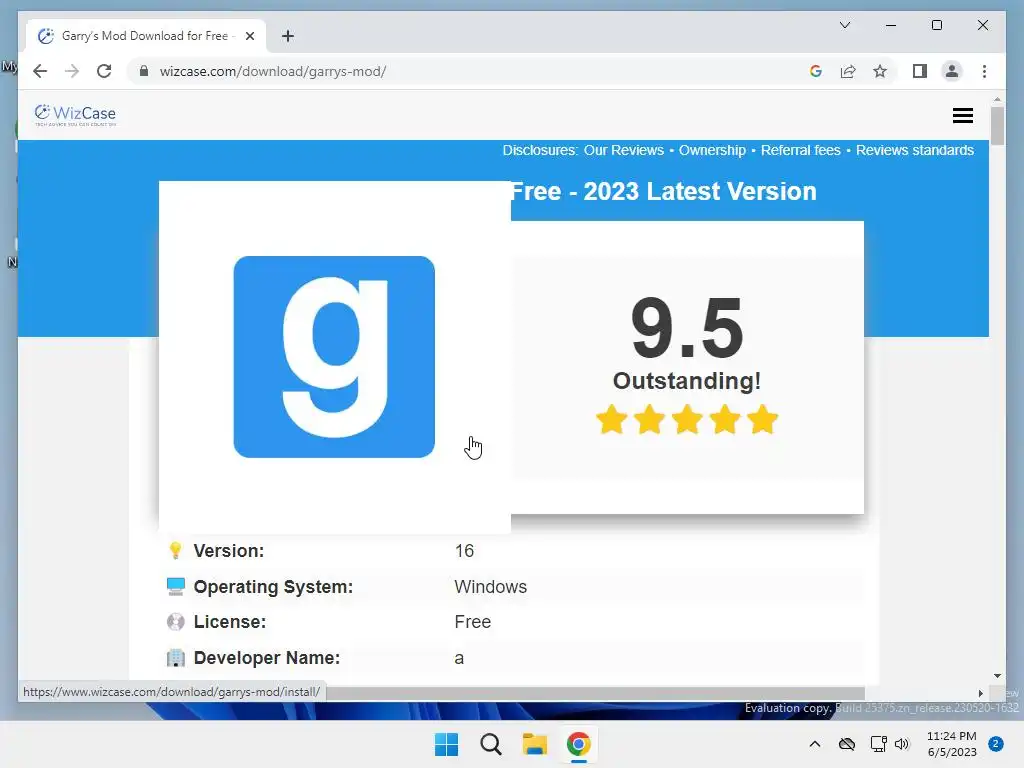Click the horizontal scrollbar right arrow
Screen dimensions: 1024x768
[x=980, y=693]
